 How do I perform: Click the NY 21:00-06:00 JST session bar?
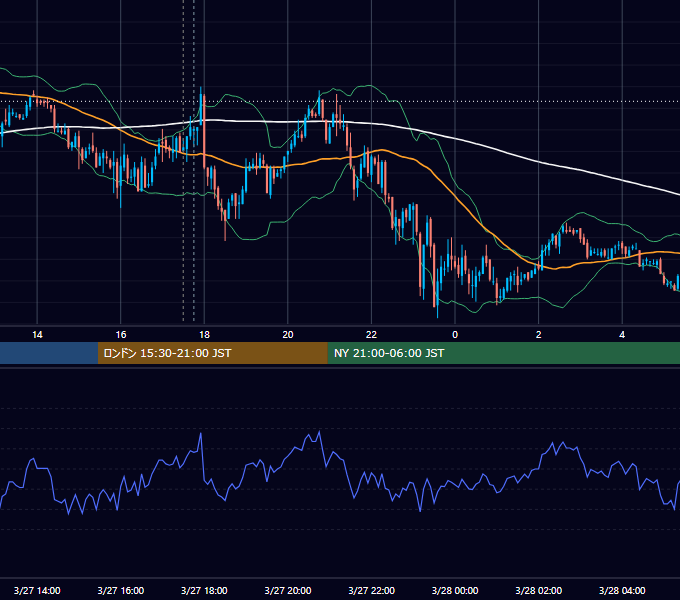coord(503,353)
